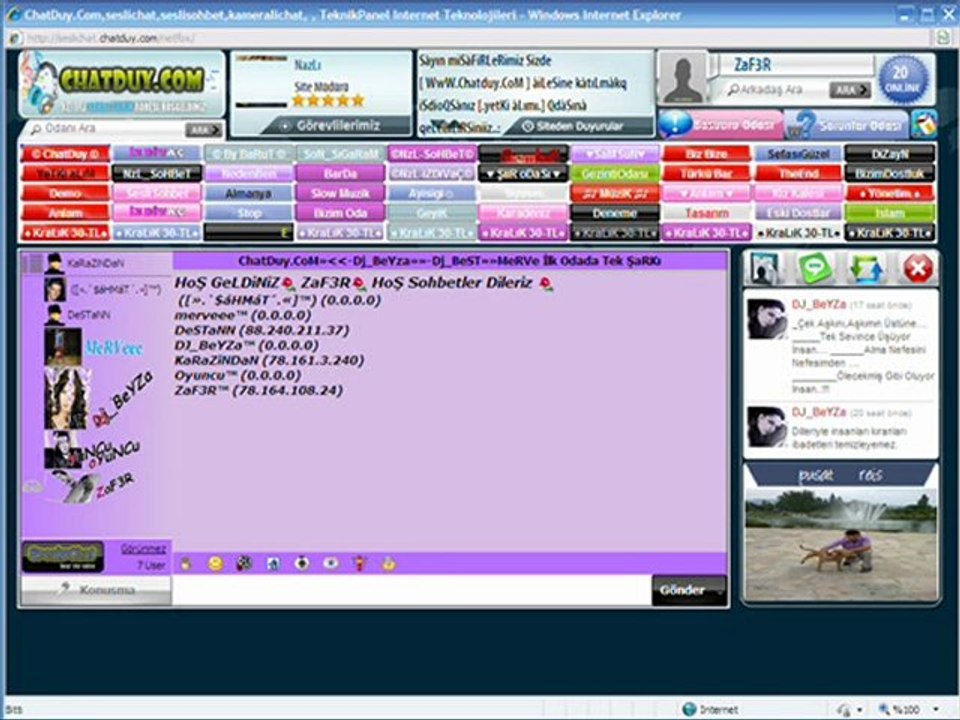Select DeSTaNN in the user list
The image size is (960, 720).
click(x=80, y=315)
